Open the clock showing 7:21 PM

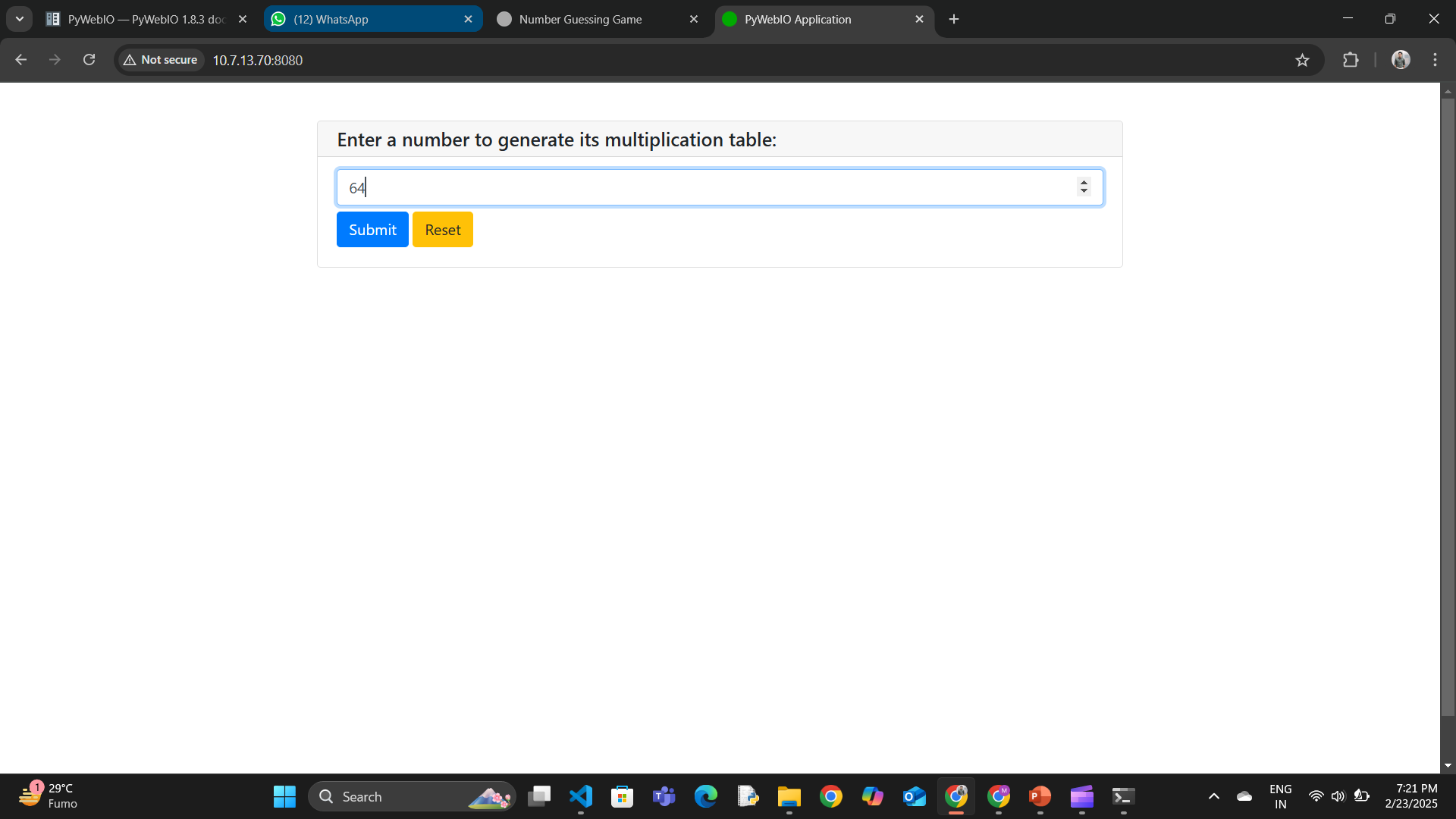point(1411,796)
